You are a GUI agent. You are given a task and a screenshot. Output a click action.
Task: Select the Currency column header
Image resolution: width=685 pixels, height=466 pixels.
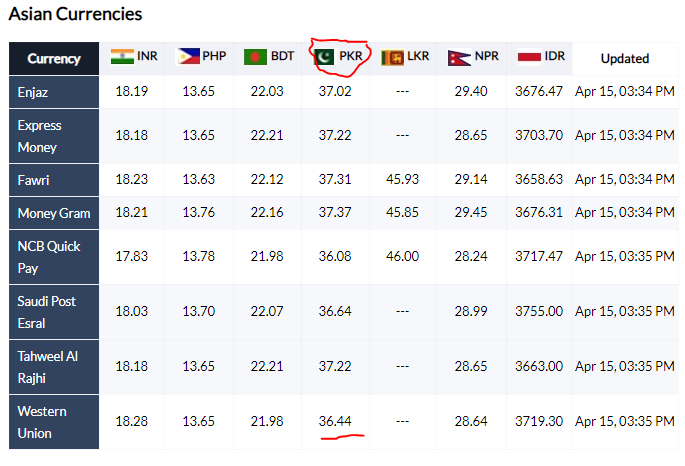54,59
